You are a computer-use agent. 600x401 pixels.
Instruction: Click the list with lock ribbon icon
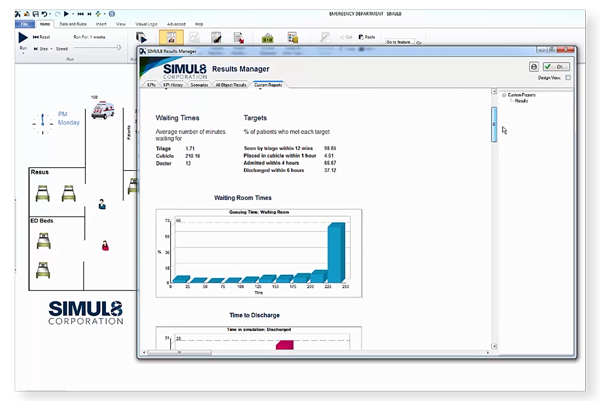[x=293, y=38]
